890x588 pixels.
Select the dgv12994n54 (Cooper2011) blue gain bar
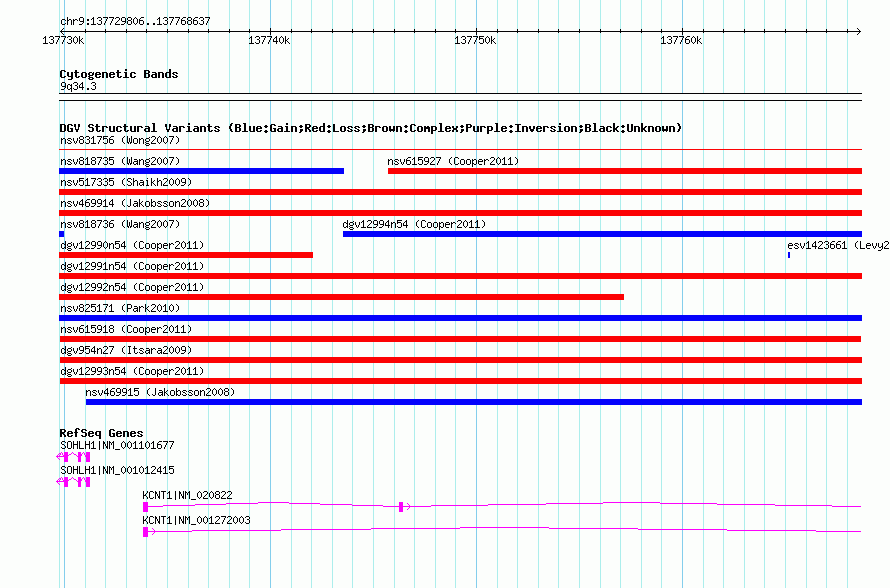coord(602,234)
